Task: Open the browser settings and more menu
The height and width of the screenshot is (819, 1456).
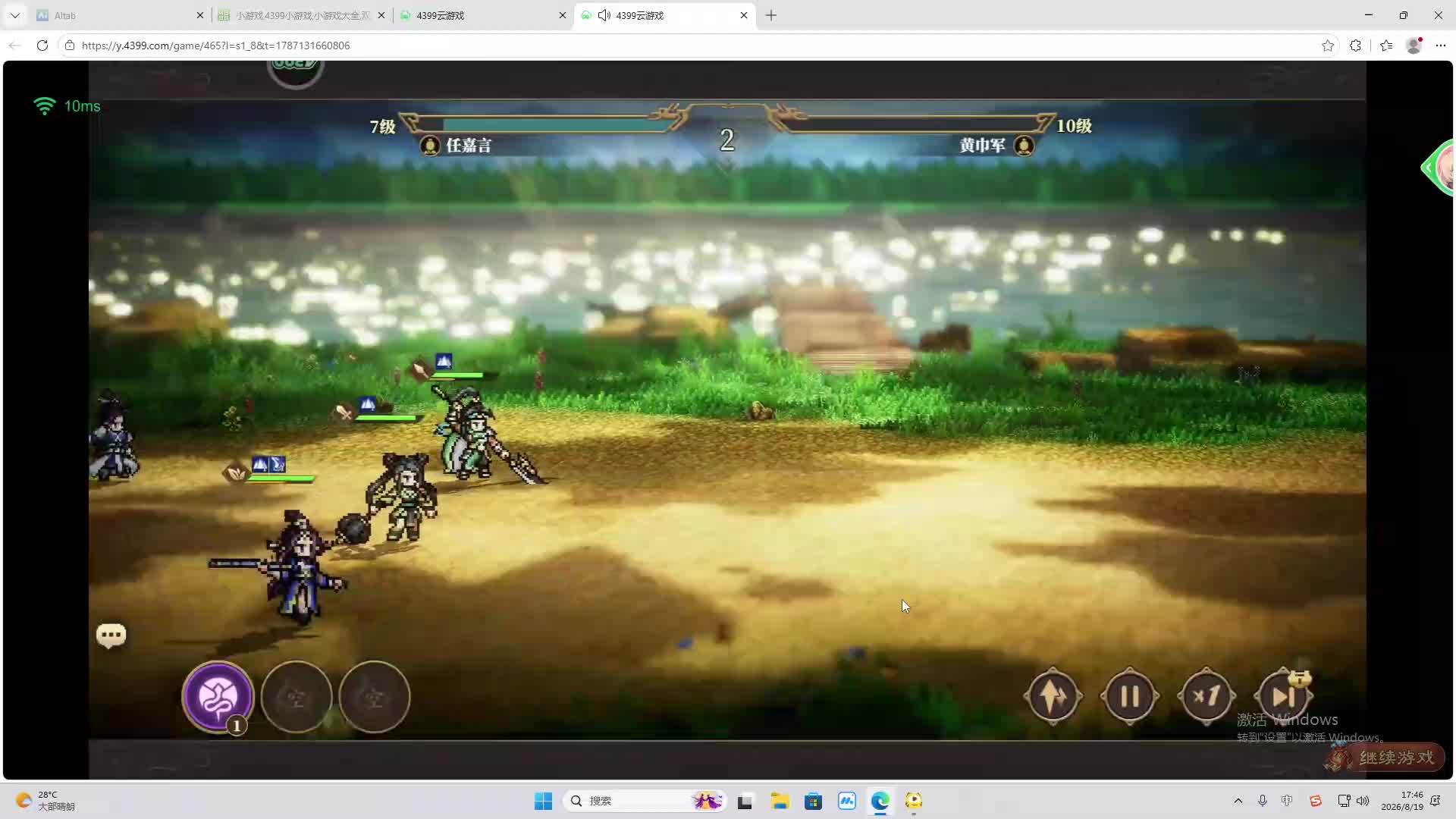Action: (1441, 45)
